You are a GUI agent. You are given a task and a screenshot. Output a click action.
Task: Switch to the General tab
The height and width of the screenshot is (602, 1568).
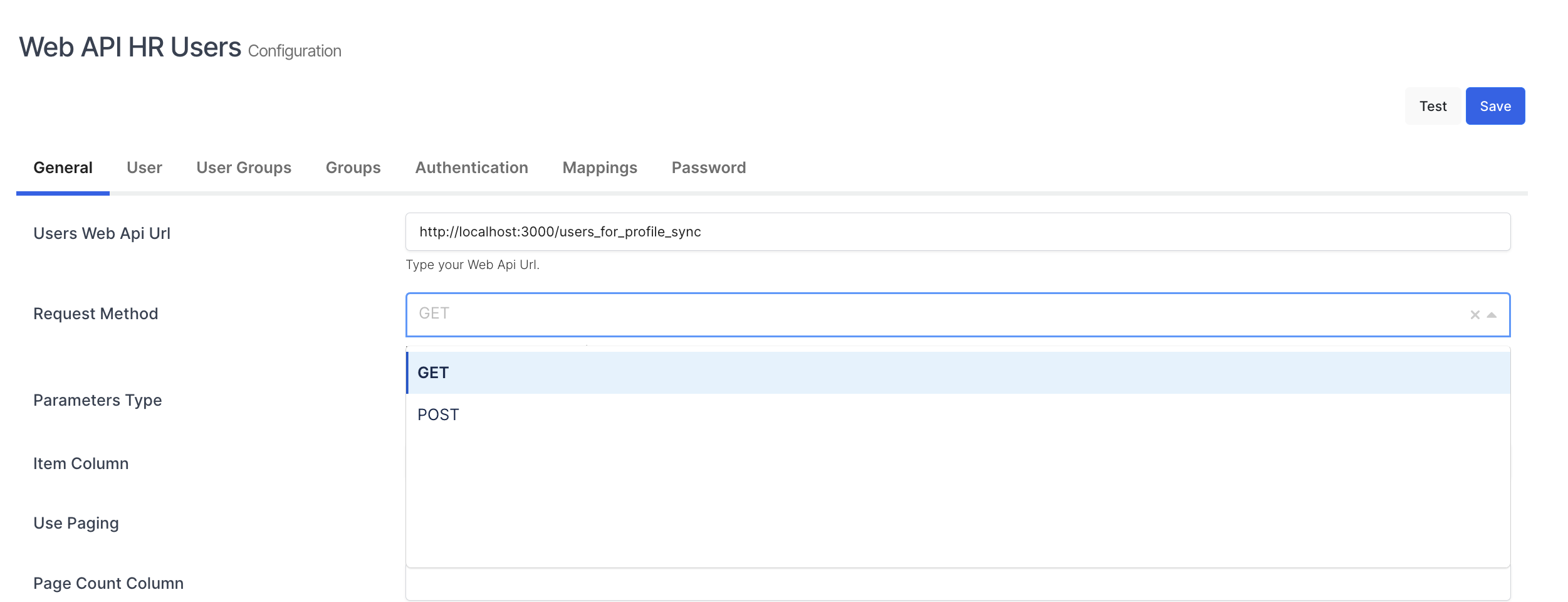pyautogui.click(x=63, y=168)
